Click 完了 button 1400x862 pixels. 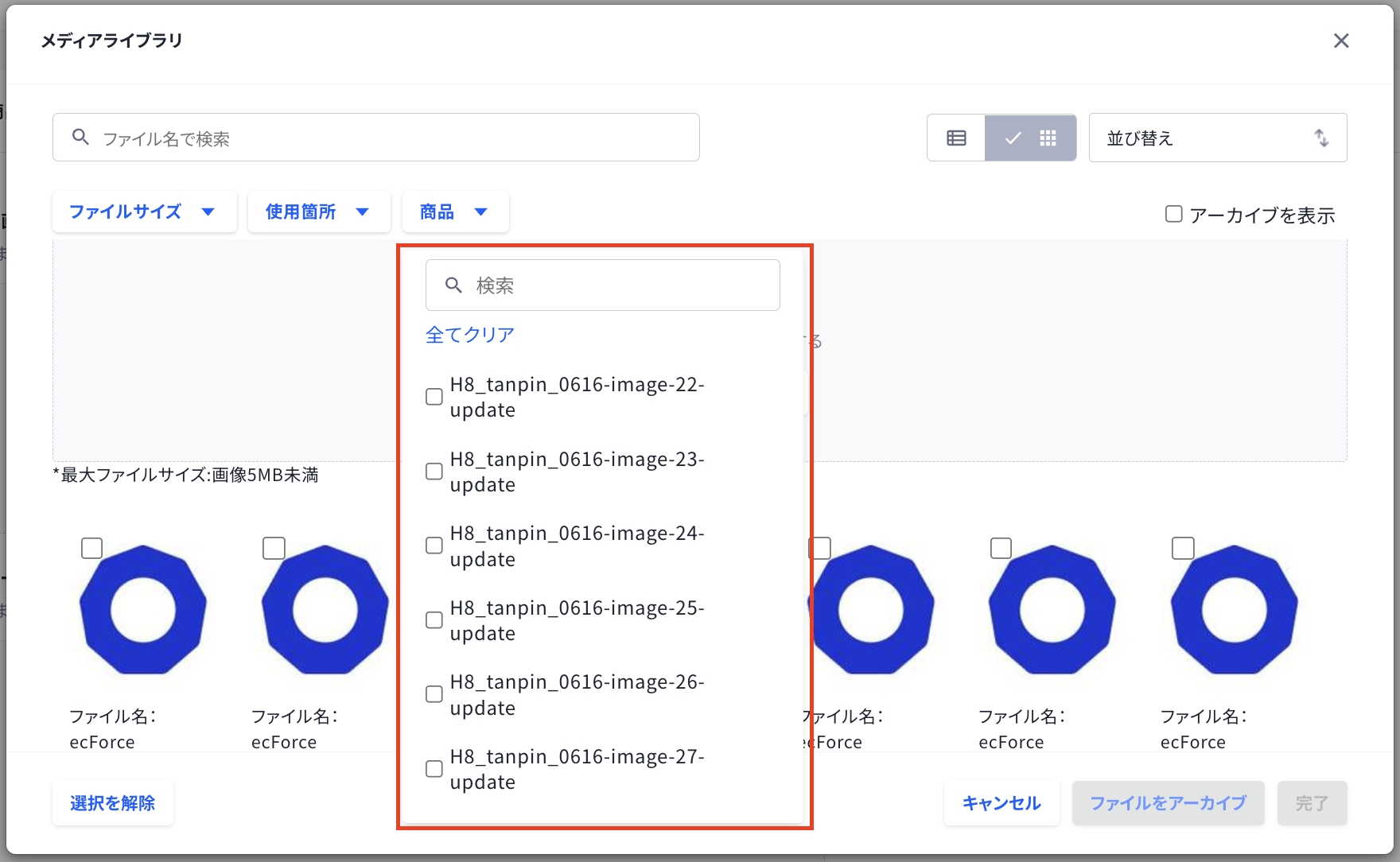tap(1312, 803)
